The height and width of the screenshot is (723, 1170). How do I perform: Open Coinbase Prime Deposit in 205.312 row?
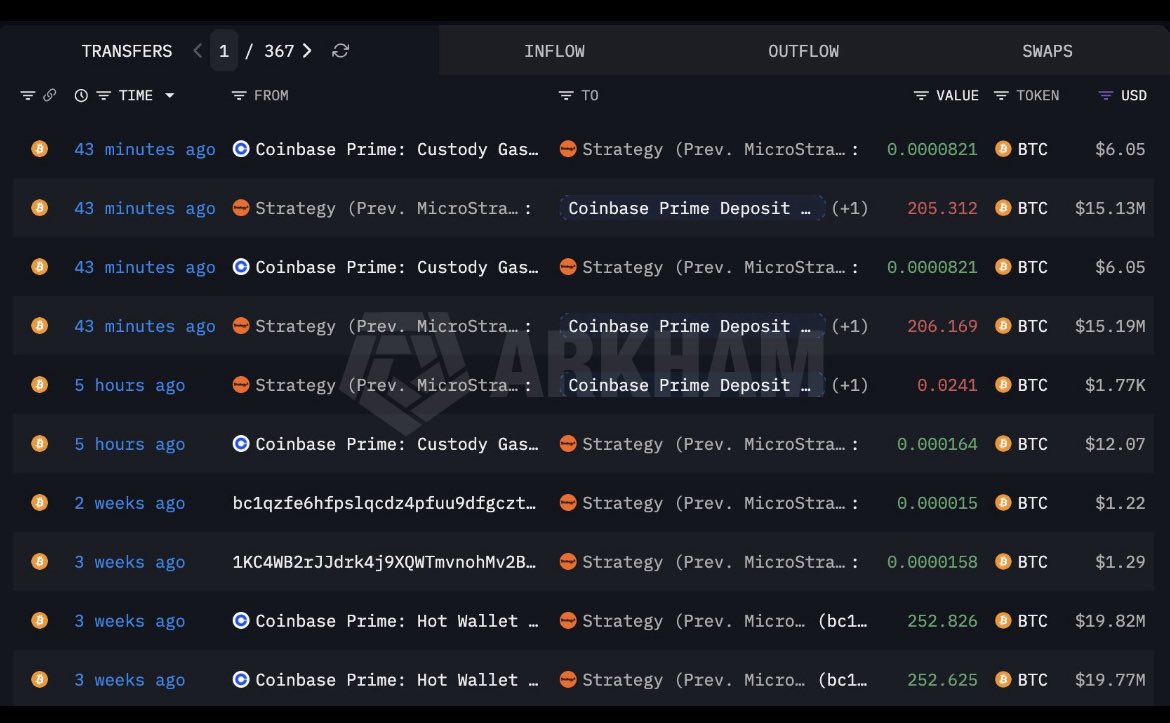point(692,207)
